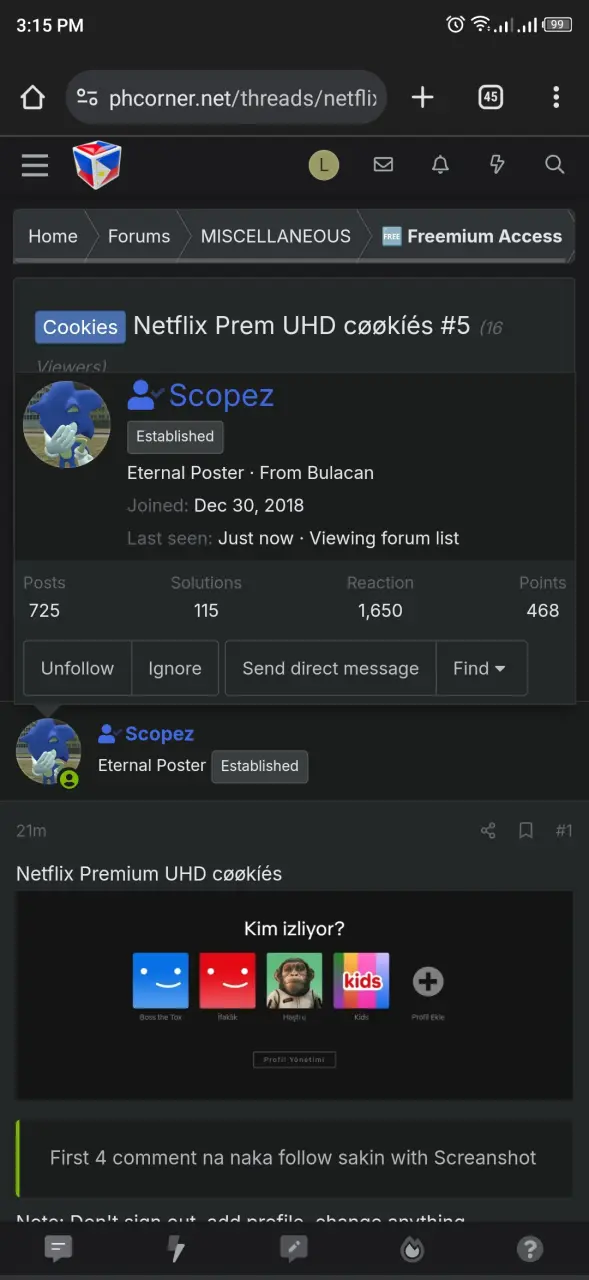The image size is (589, 1280).
Task: Tap the lightning bolt what's new icon
Action: pyautogui.click(x=497, y=165)
